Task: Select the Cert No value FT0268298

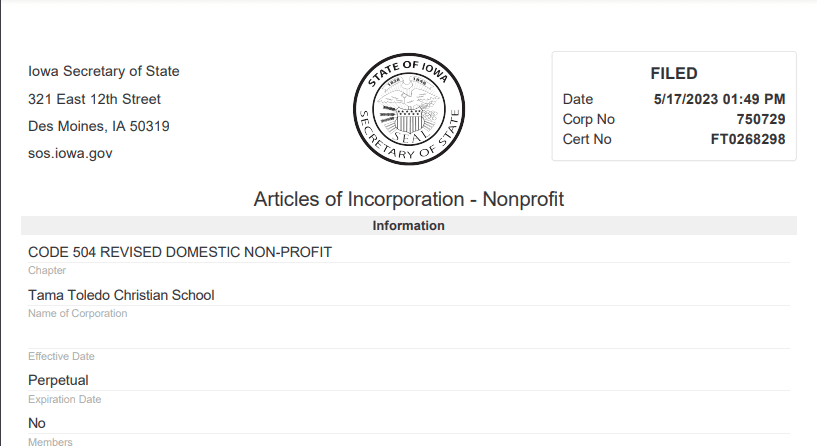Action: click(747, 139)
